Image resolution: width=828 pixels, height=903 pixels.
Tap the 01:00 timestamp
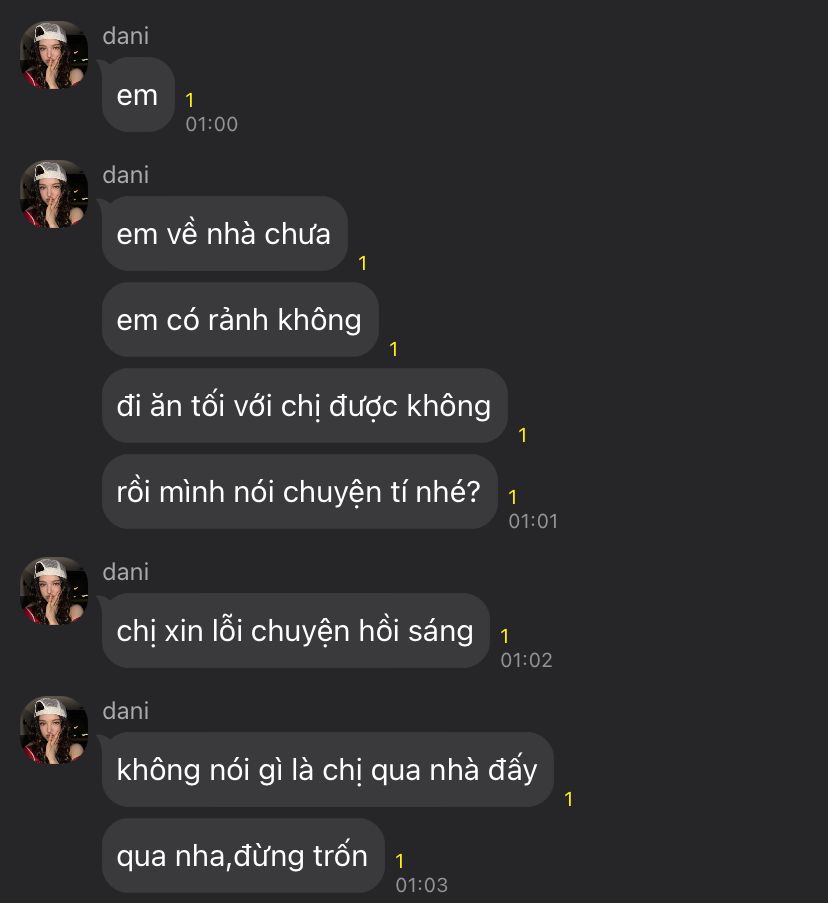[x=211, y=124]
